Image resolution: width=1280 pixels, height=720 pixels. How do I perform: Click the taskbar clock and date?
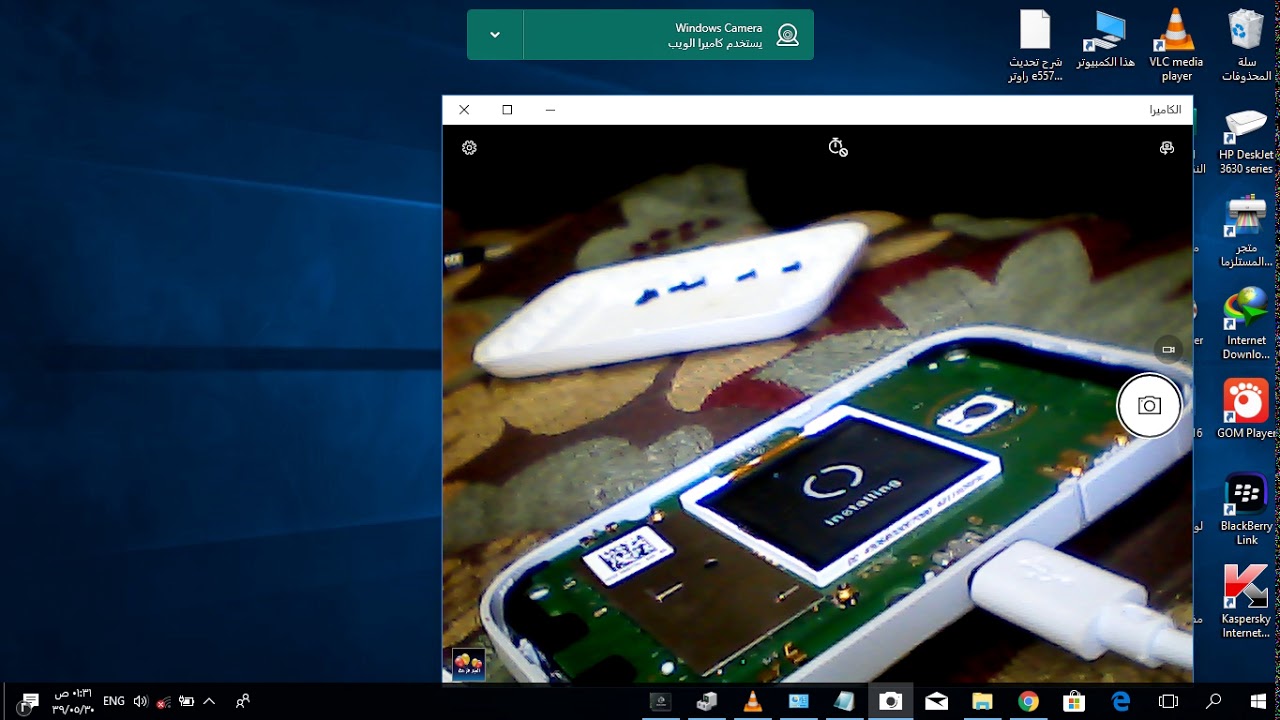coord(73,701)
